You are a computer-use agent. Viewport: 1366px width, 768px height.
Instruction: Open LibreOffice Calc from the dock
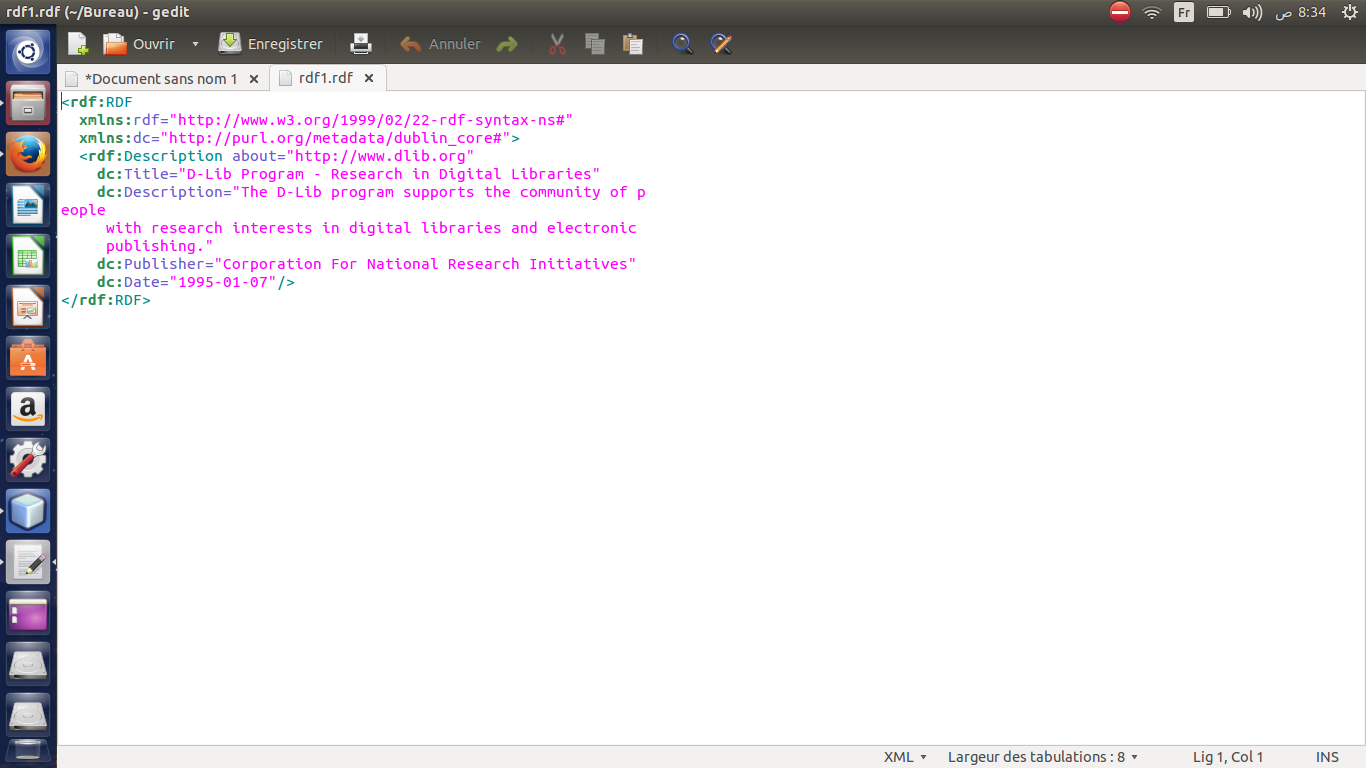[x=28, y=256]
